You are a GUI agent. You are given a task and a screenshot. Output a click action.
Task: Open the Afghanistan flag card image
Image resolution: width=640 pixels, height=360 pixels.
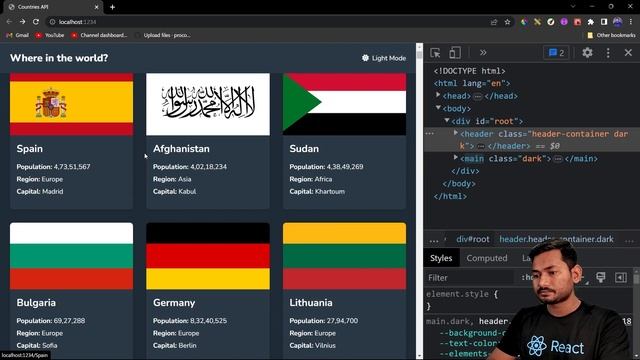(x=208, y=104)
